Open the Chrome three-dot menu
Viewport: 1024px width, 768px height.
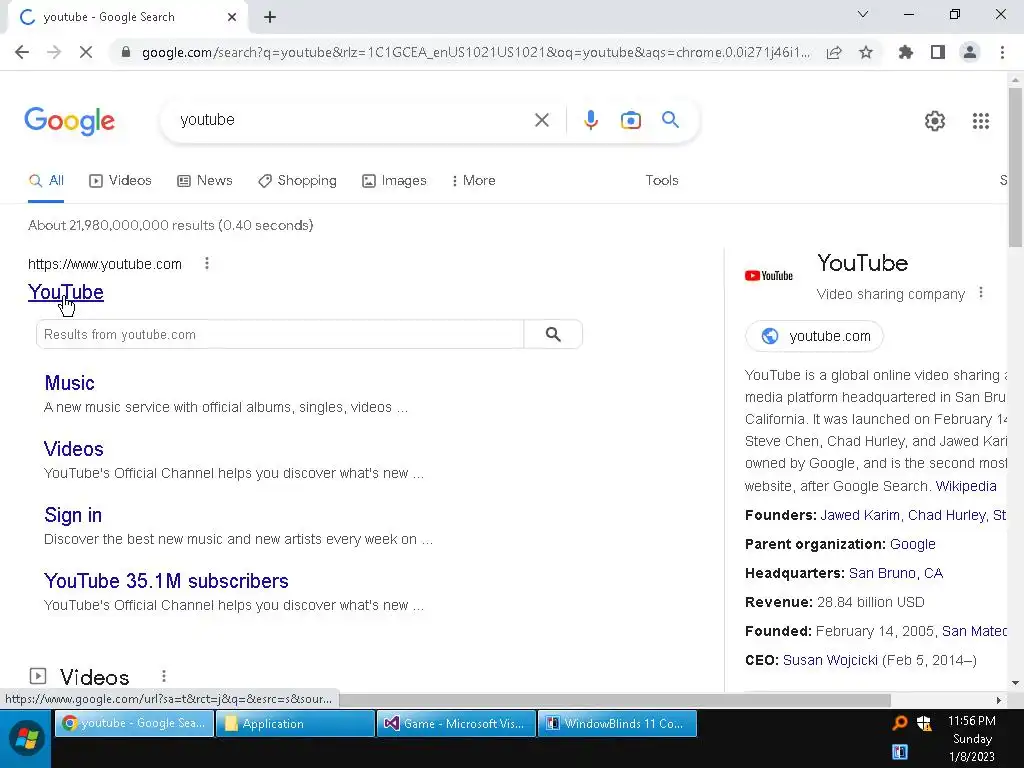(1002, 52)
